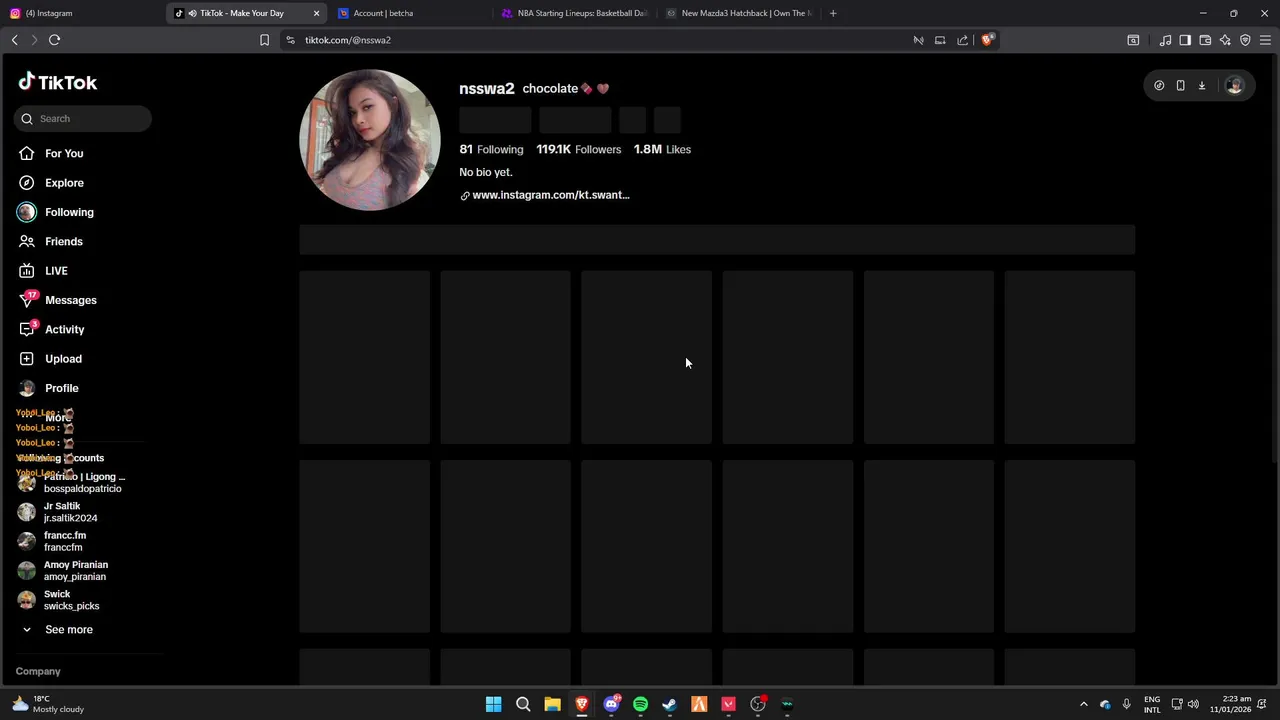Switch to Account | betcha tab
Screen dimensions: 1280x720
(410, 13)
